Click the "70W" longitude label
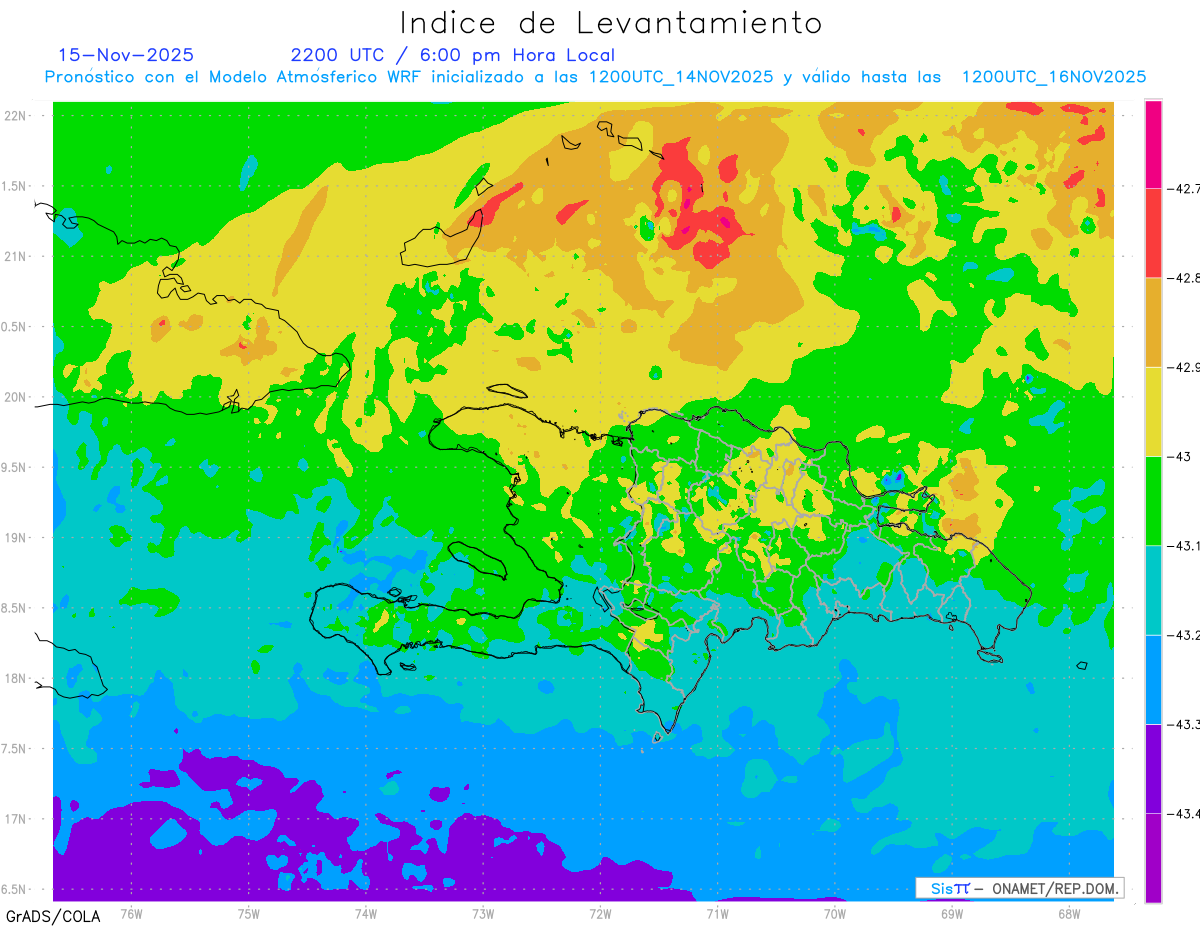The height and width of the screenshot is (927, 1200). [835, 914]
